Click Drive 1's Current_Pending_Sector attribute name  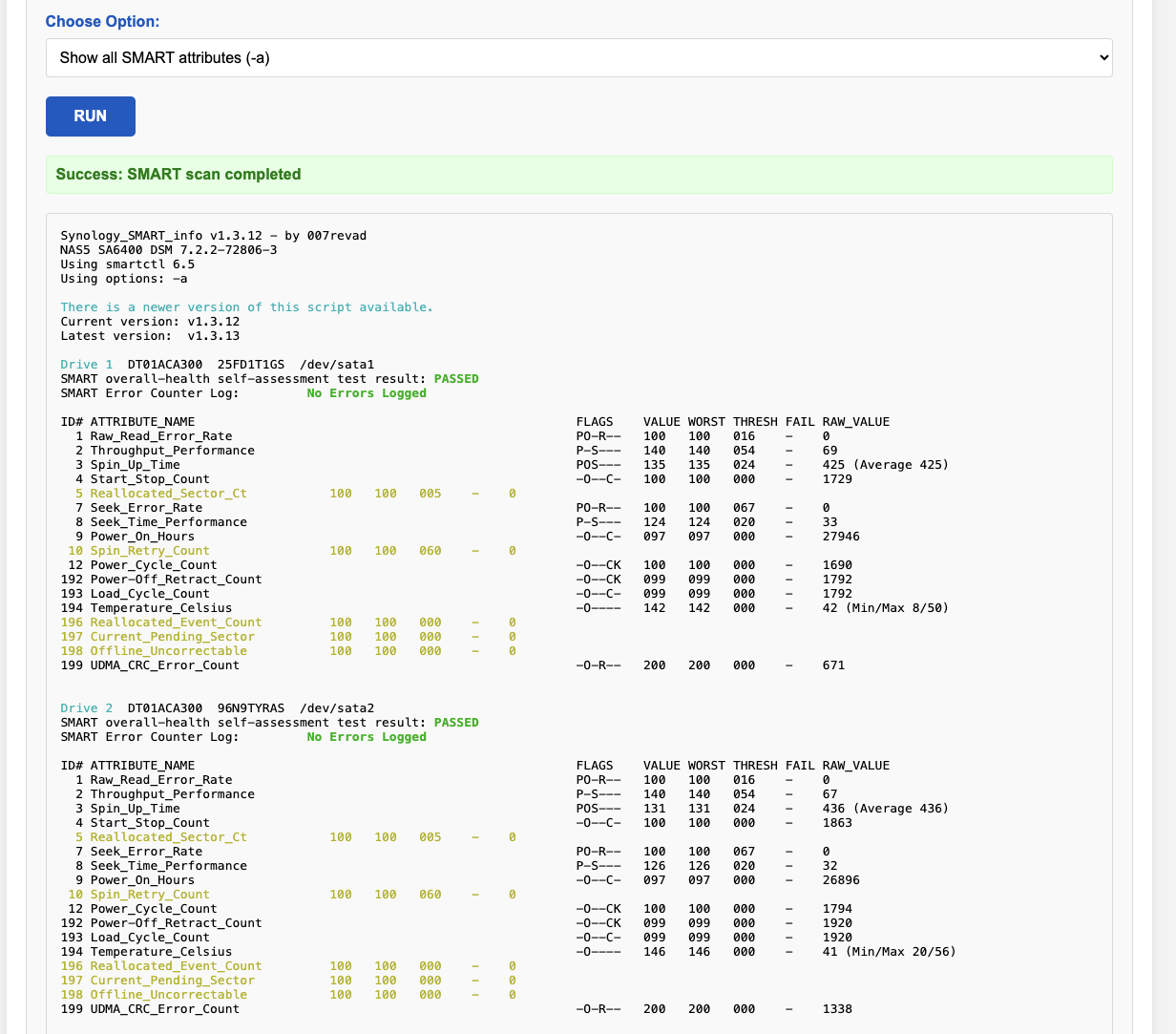[x=173, y=637]
